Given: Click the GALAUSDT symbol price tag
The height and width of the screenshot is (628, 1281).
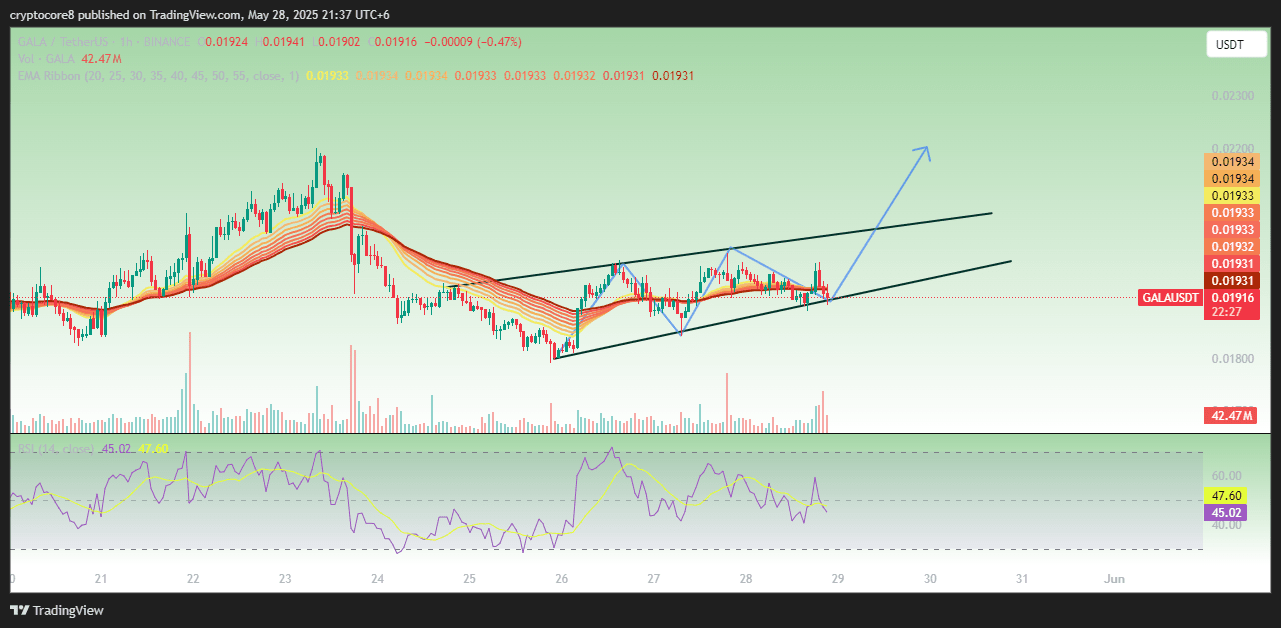Looking at the screenshot, I should pyautogui.click(x=1170, y=298).
